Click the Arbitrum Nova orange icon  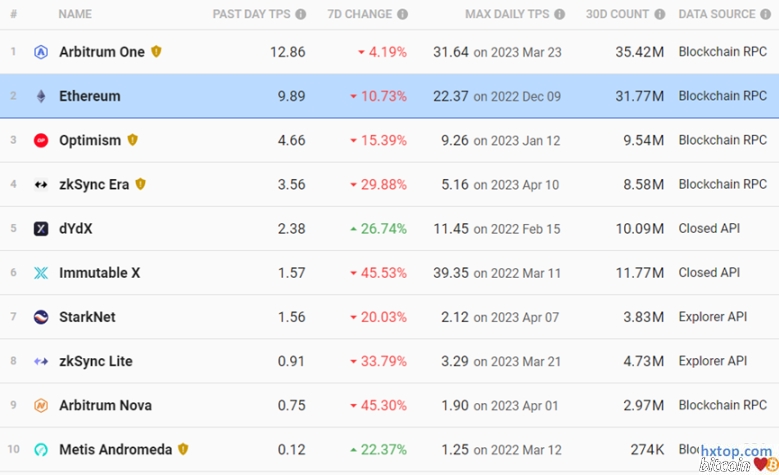[x=41, y=406]
